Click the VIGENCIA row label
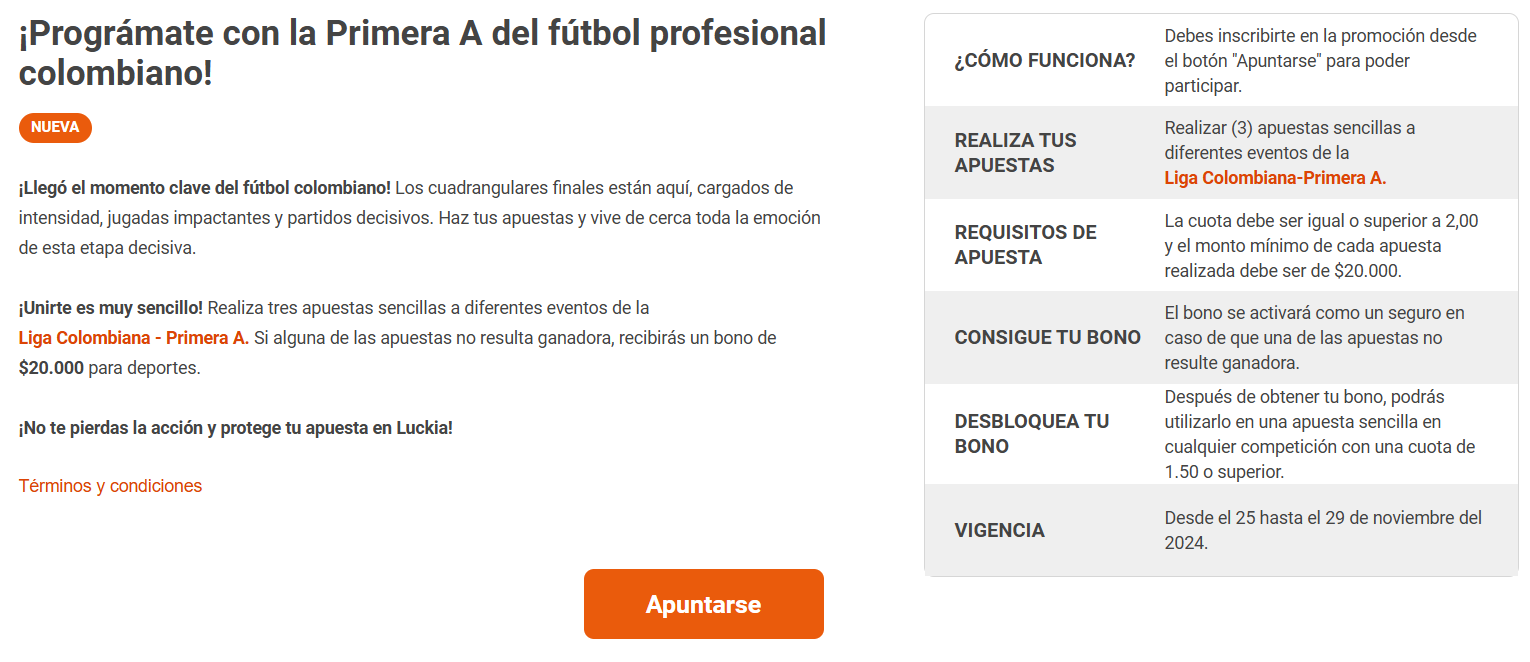The image size is (1530, 662). [x=999, y=530]
